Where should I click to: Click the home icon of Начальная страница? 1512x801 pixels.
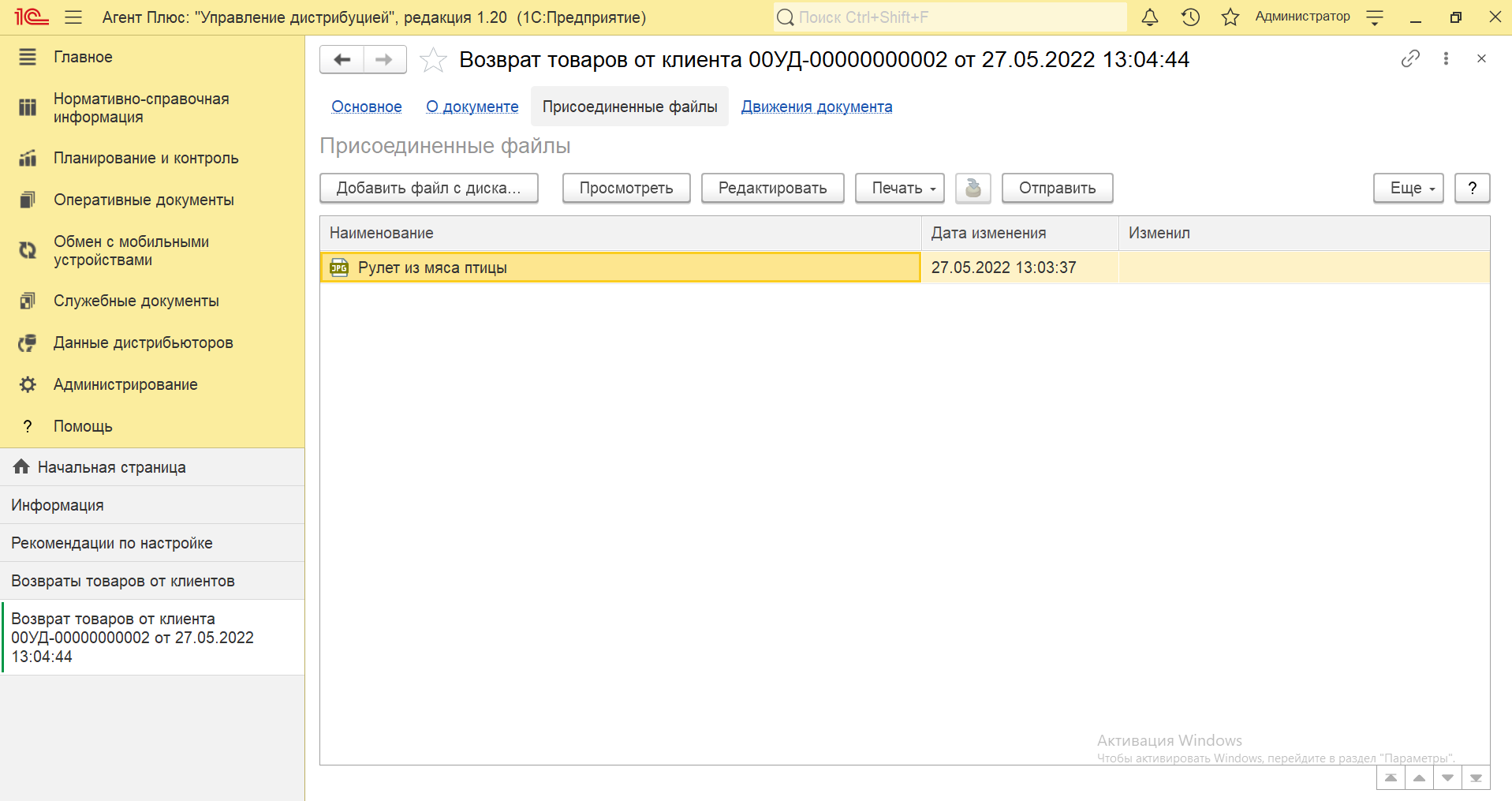21,466
